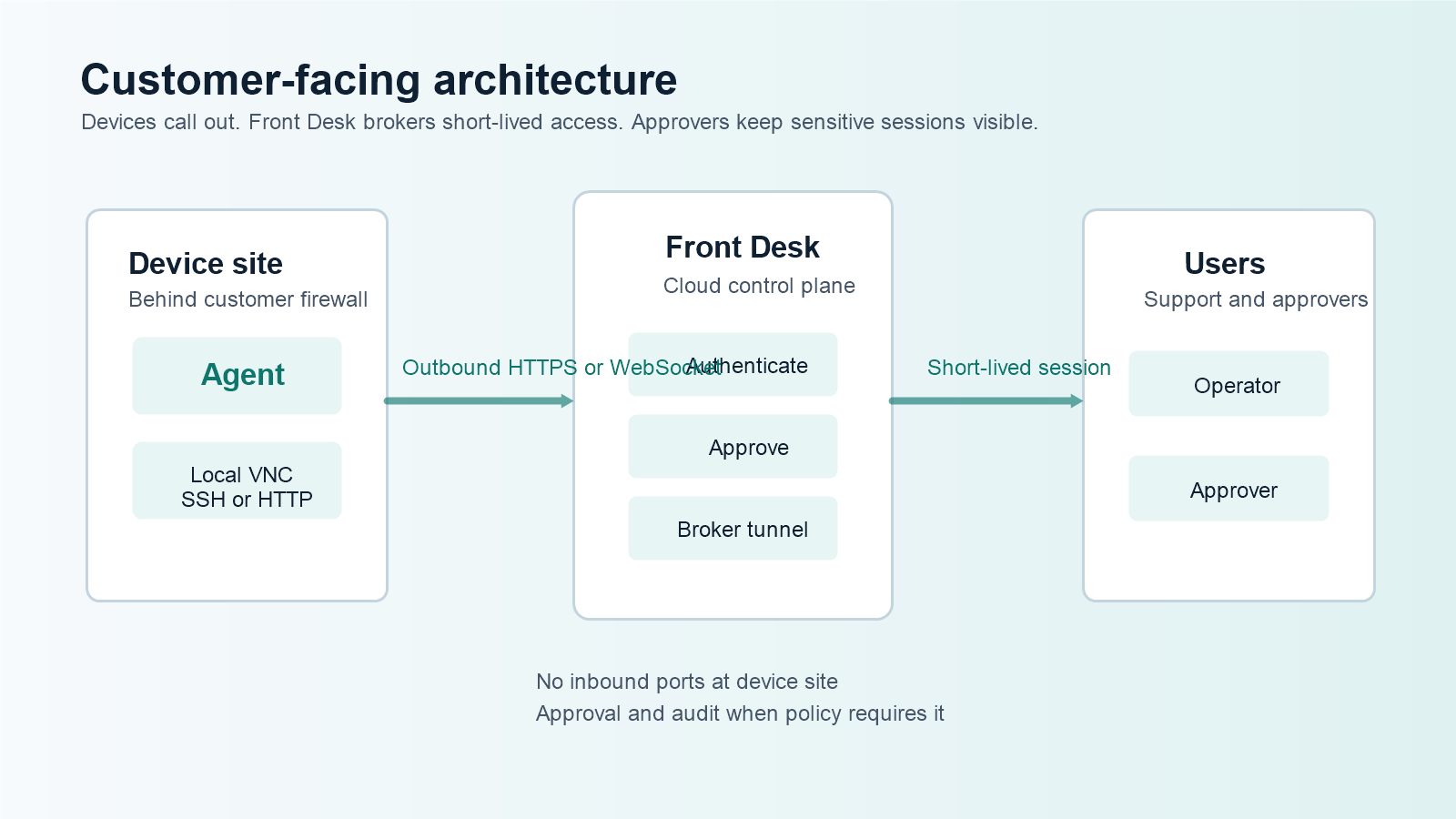Select the 'Users' heading
The image size is (1456, 819).
pos(1225,264)
